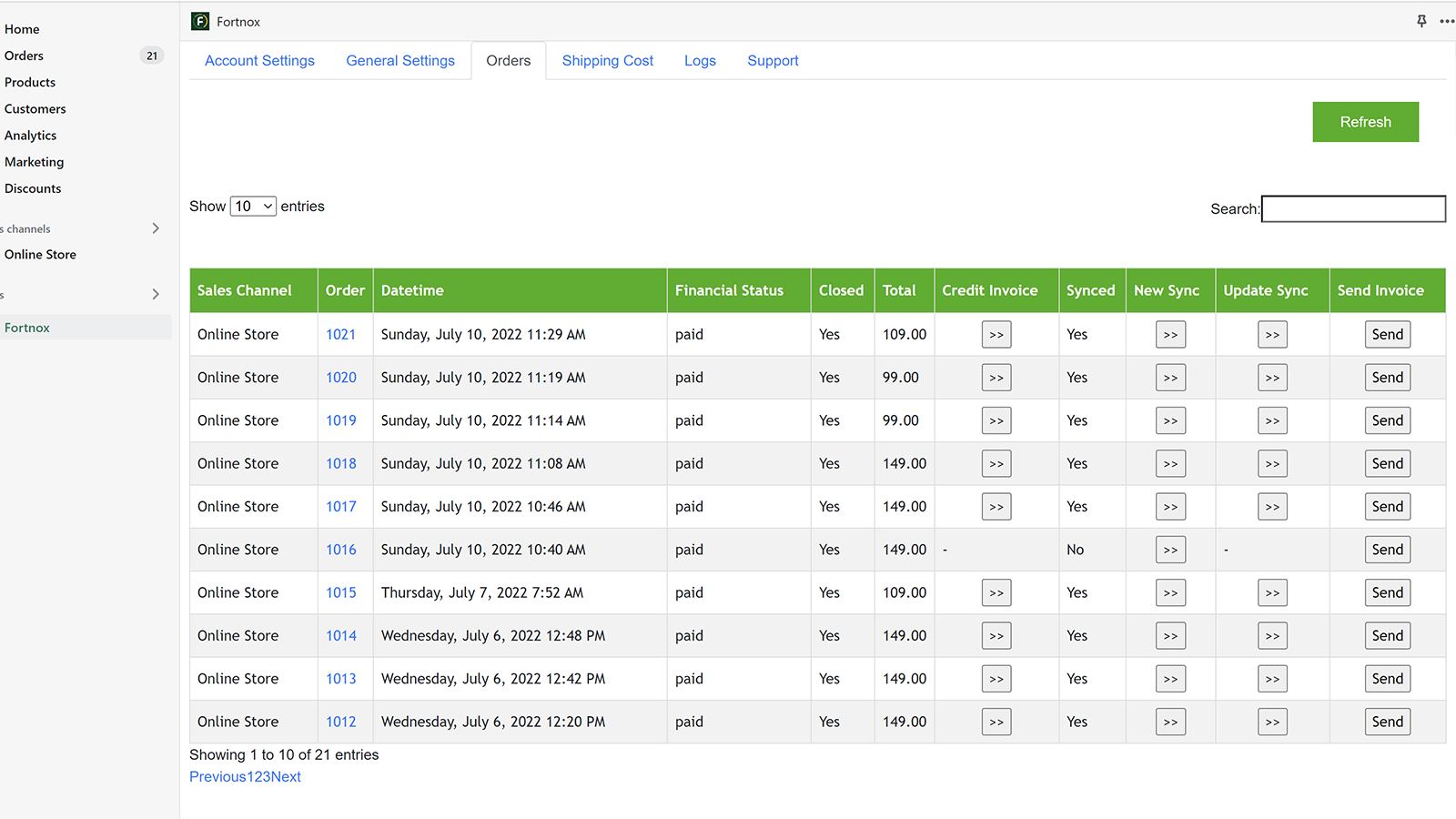Screen dimensions: 1456x819
Task: Expand the Apps section chevron in sidebar
Action: [x=156, y=294]
